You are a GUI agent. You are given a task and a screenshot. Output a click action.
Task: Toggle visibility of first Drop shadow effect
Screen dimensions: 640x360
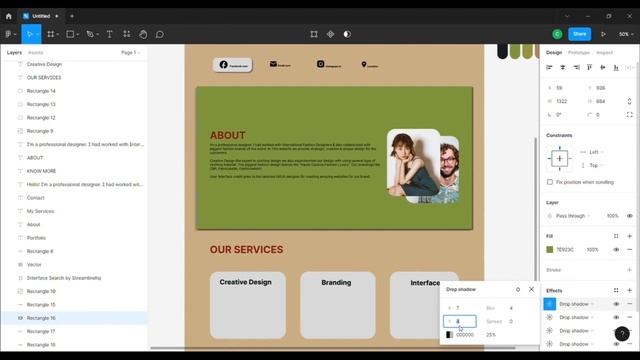point(616,304)
